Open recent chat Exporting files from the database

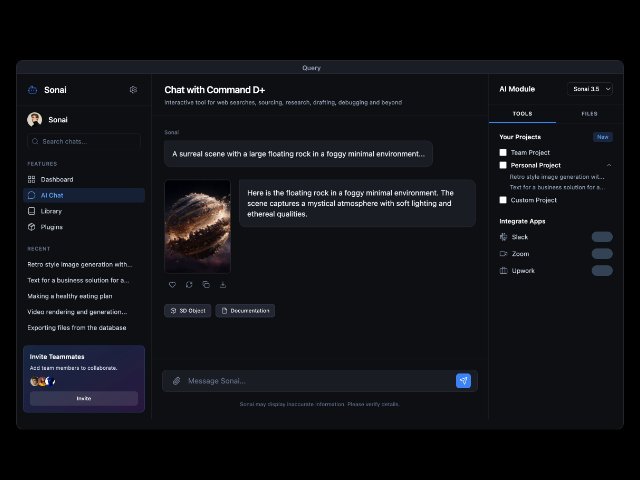(77, 328)
